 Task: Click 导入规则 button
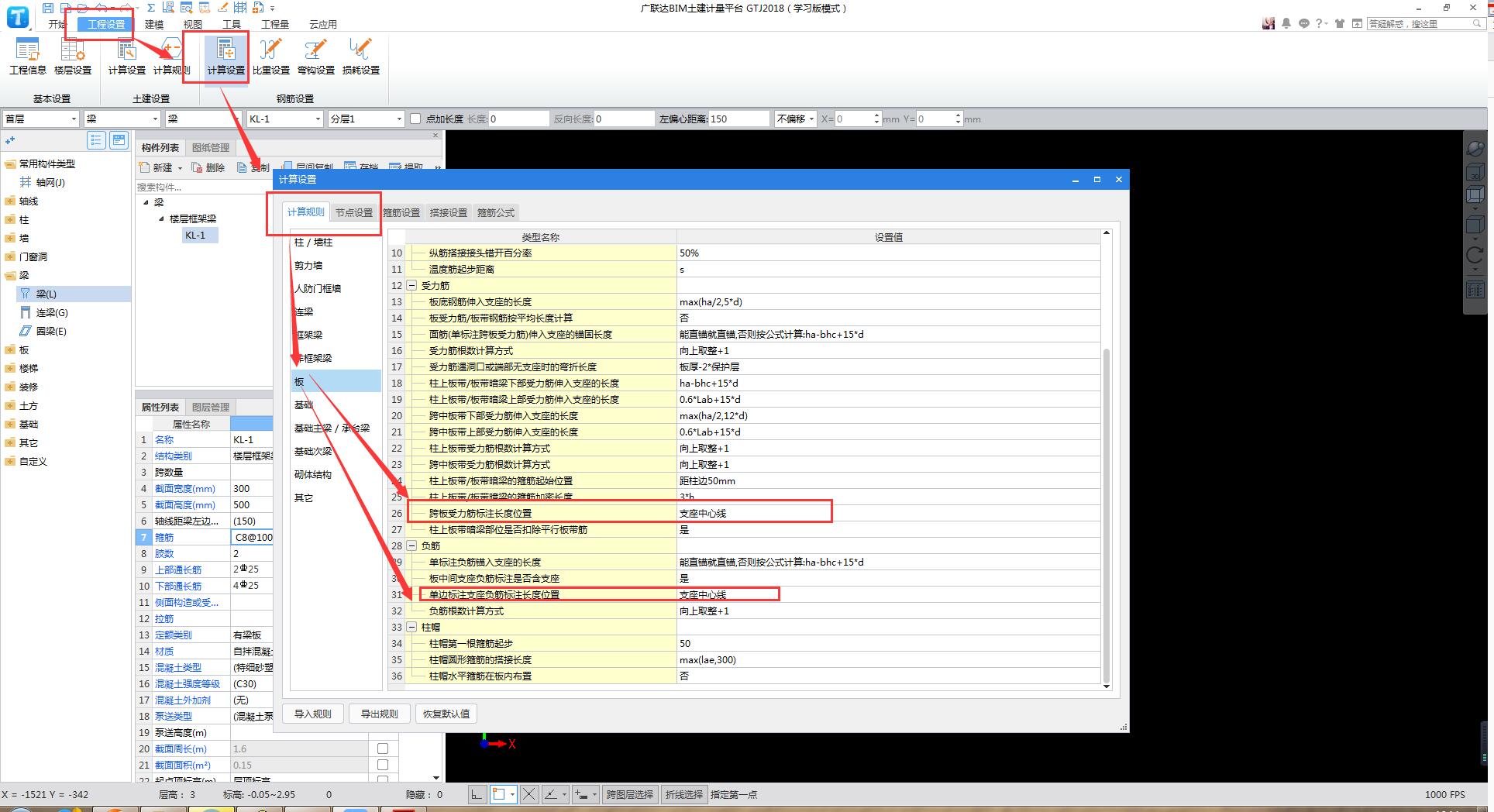coord(313,714)
